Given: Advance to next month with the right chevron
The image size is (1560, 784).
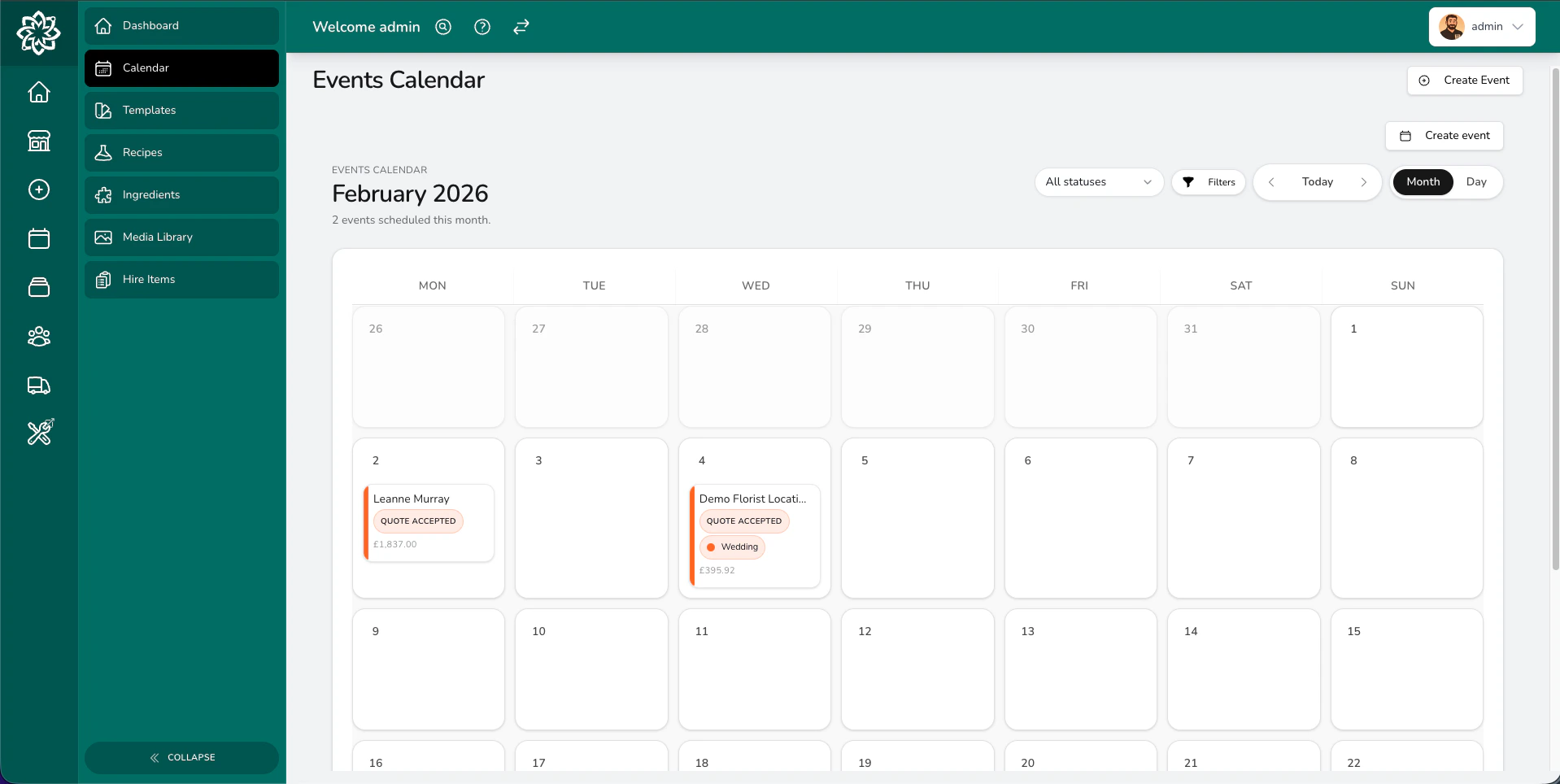Looking at the screenshot, I should [1364, 181].
